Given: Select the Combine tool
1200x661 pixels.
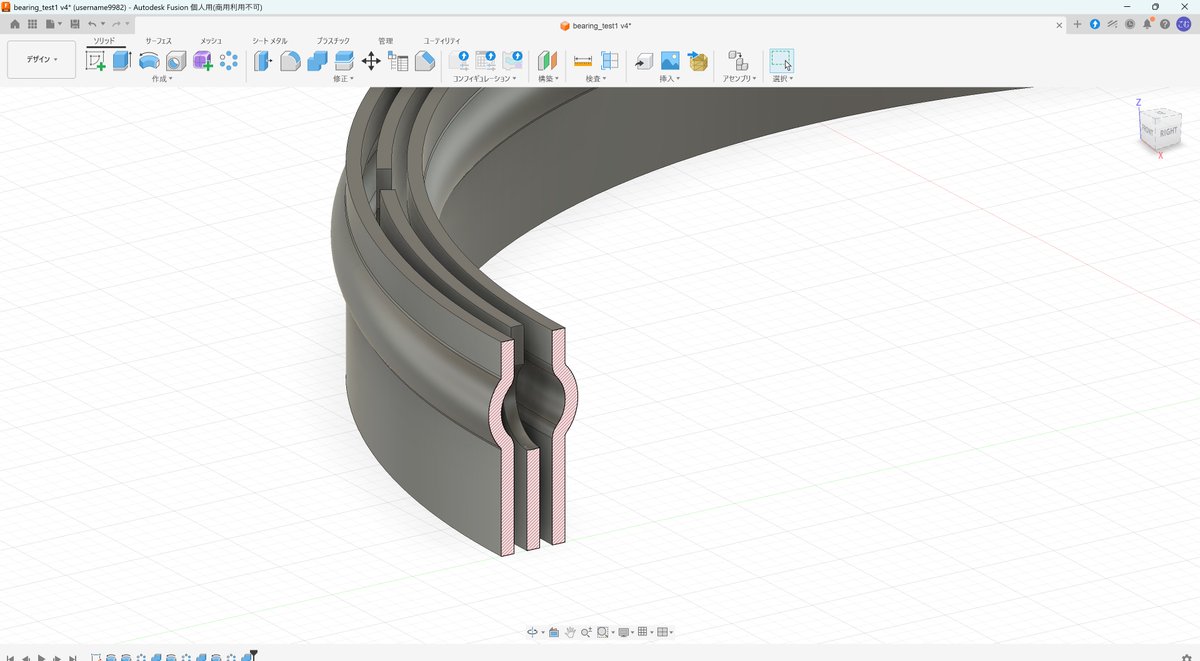Looking at the screenshot, I should coord(317,61).
